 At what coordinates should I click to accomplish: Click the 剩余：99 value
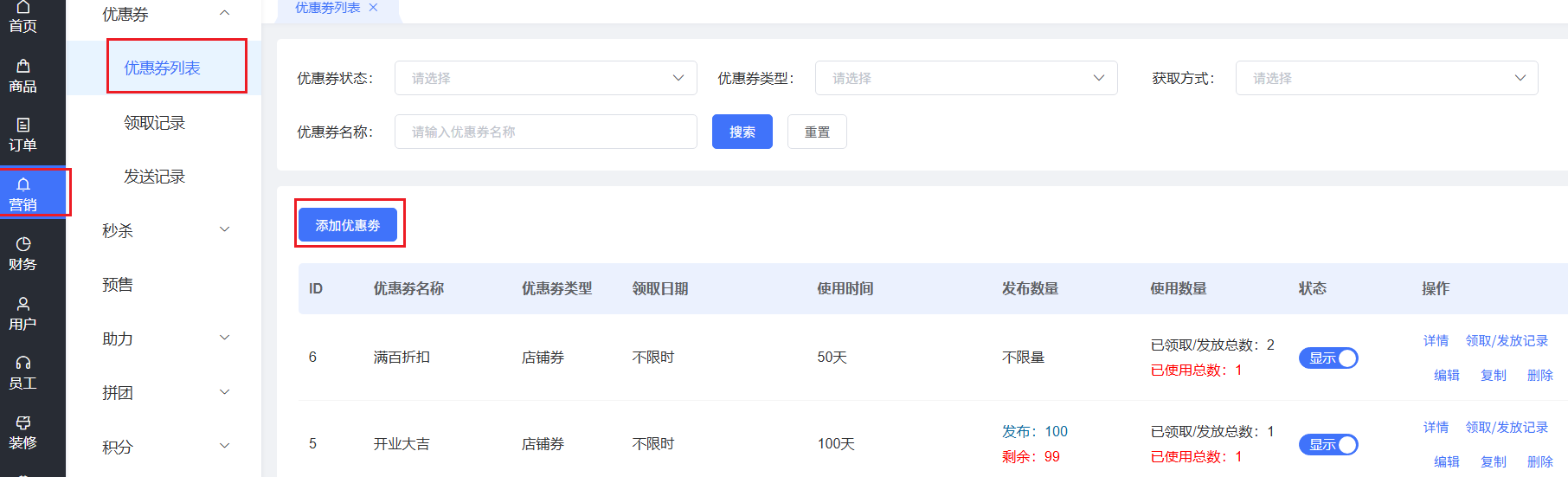pos(1031,457)
